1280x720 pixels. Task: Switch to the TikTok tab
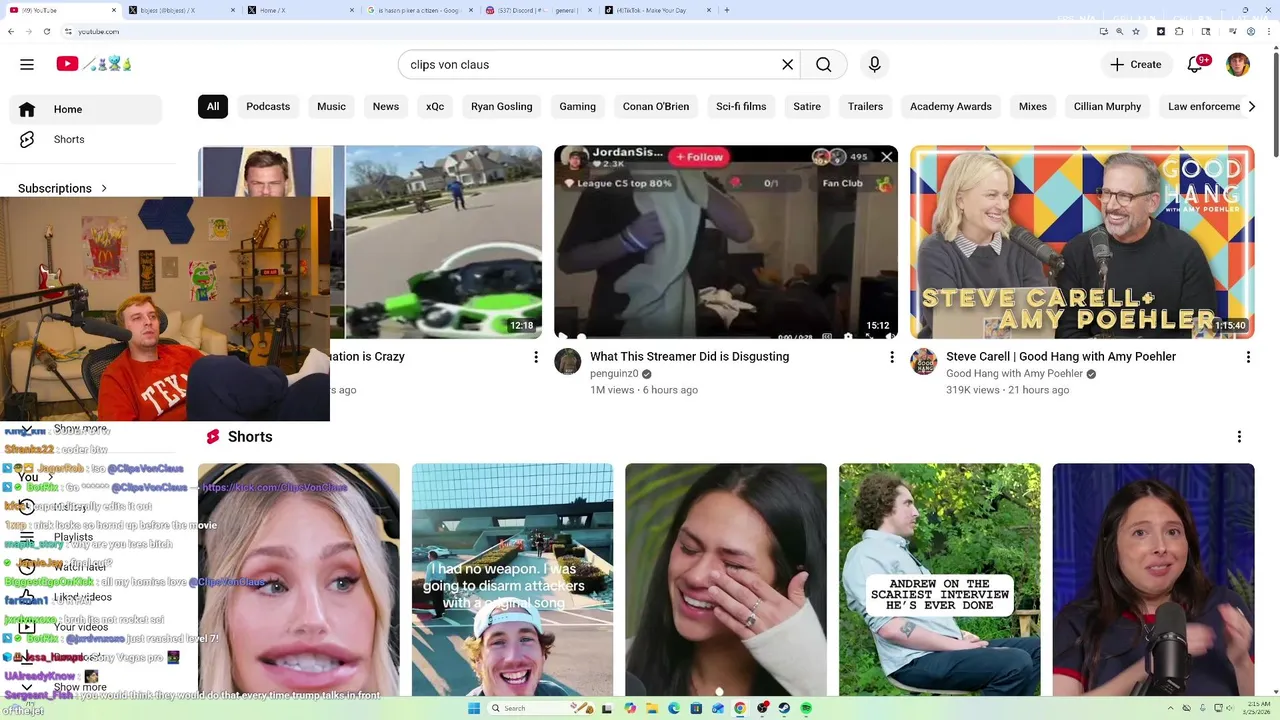(657, 10)
